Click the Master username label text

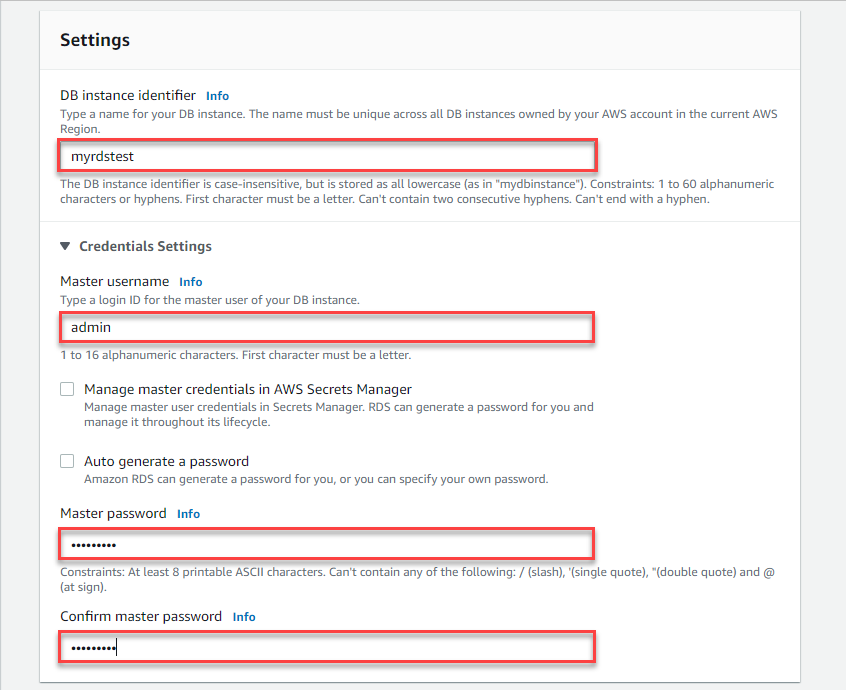click(114, 282)
